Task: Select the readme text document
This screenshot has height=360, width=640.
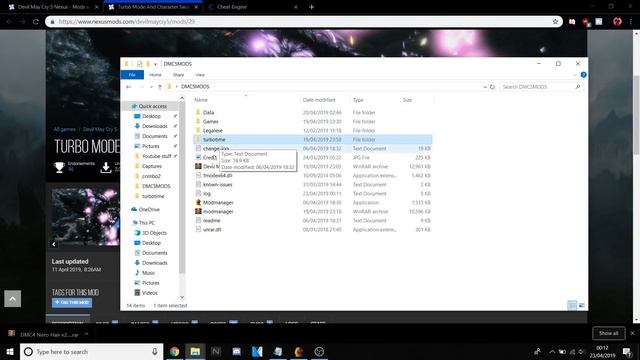Action: pyautogui.click(x=211, y=220)
